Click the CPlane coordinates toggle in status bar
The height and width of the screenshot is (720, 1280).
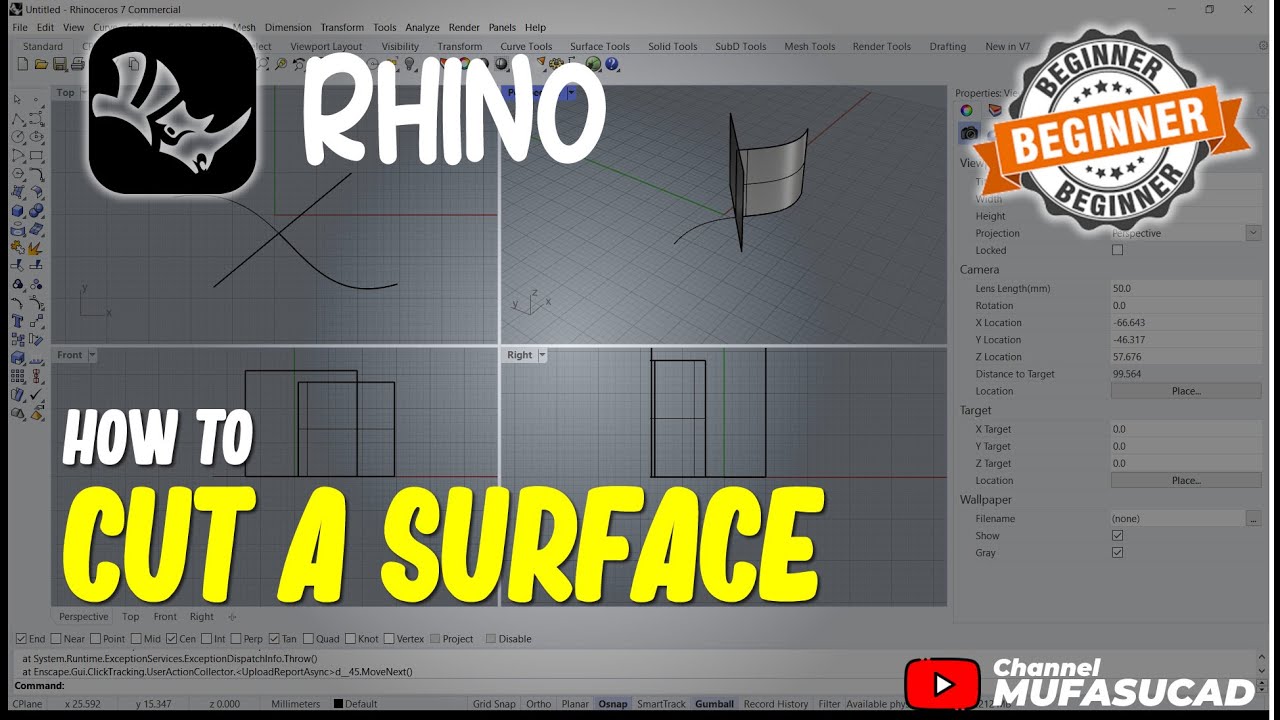[27, 704]
